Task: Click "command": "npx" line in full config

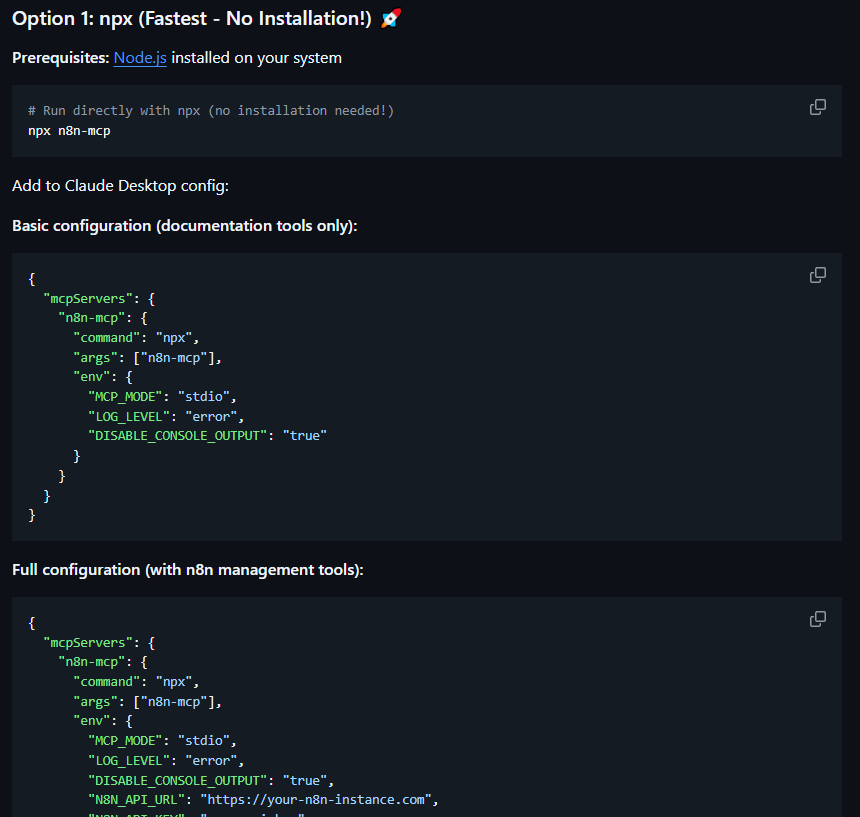Action: tap(136, 682)
